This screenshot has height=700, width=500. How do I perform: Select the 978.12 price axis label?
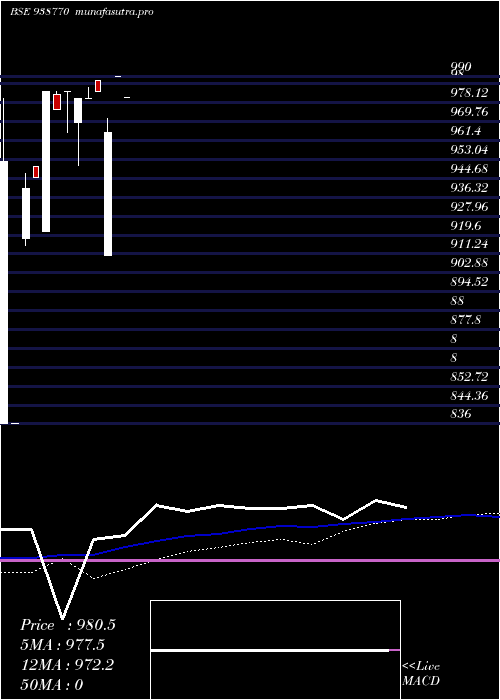point(469,93)
